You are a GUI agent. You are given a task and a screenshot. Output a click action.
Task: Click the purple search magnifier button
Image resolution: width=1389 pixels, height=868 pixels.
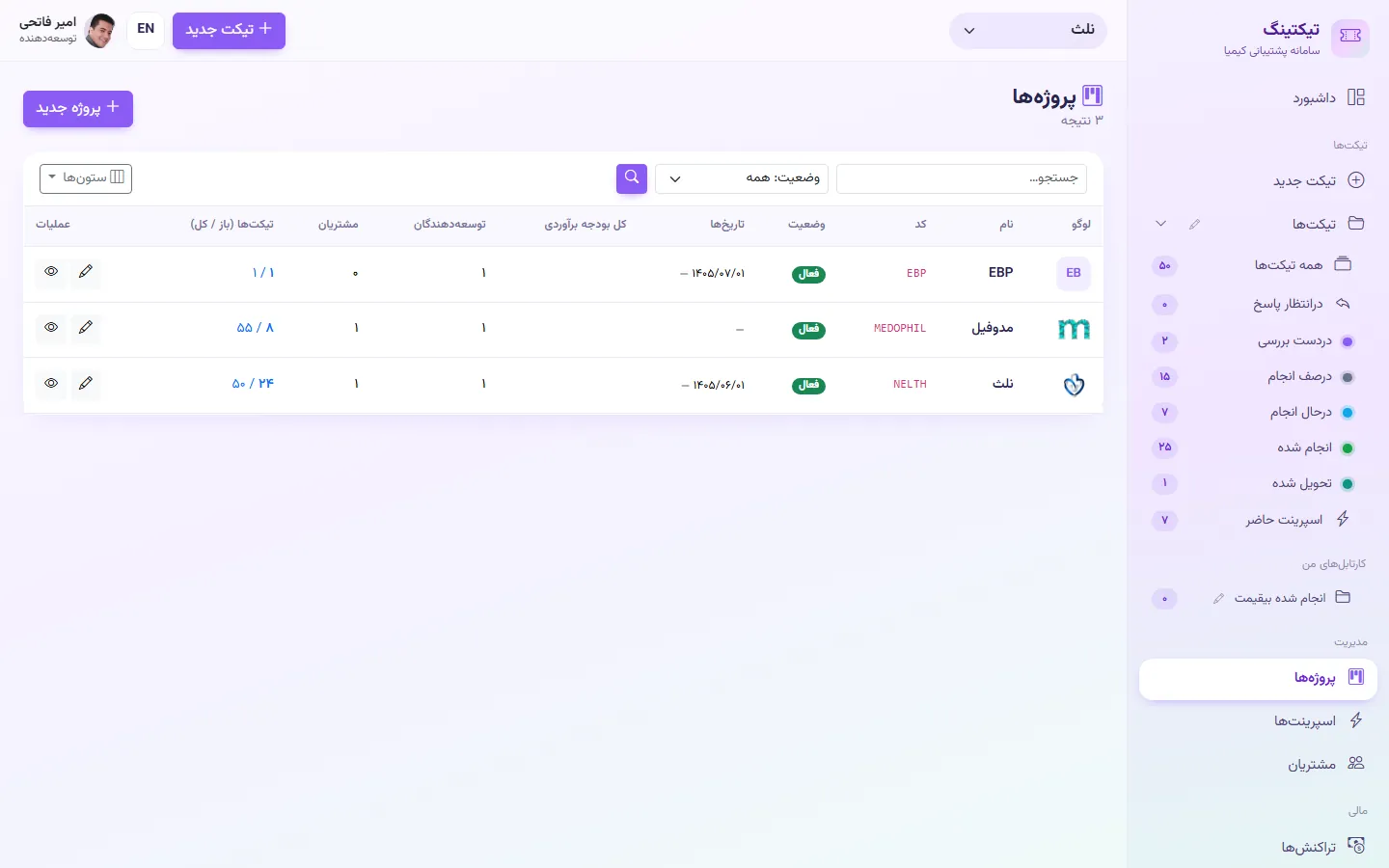tap(632, 178)
